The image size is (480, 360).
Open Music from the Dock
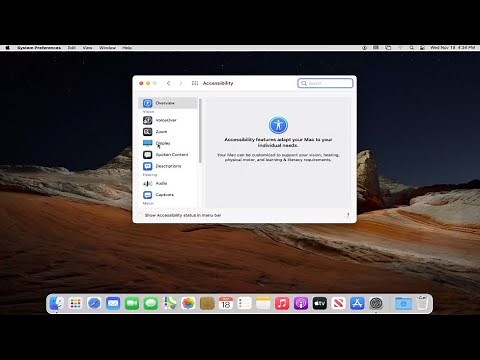click(282, 303)
